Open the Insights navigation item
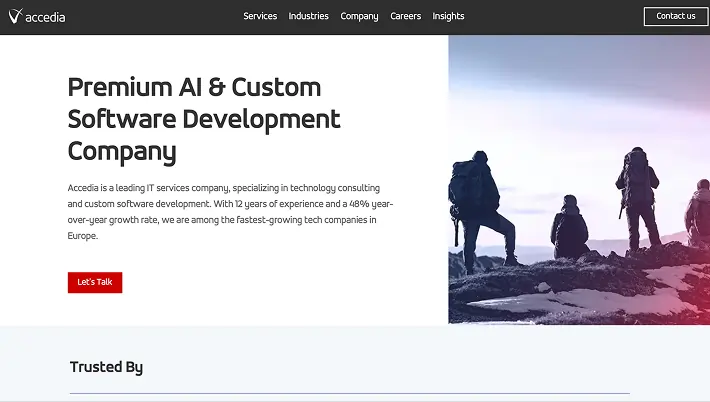The width and height of the screenshot is (710, 402). click(x=448, y=16)
